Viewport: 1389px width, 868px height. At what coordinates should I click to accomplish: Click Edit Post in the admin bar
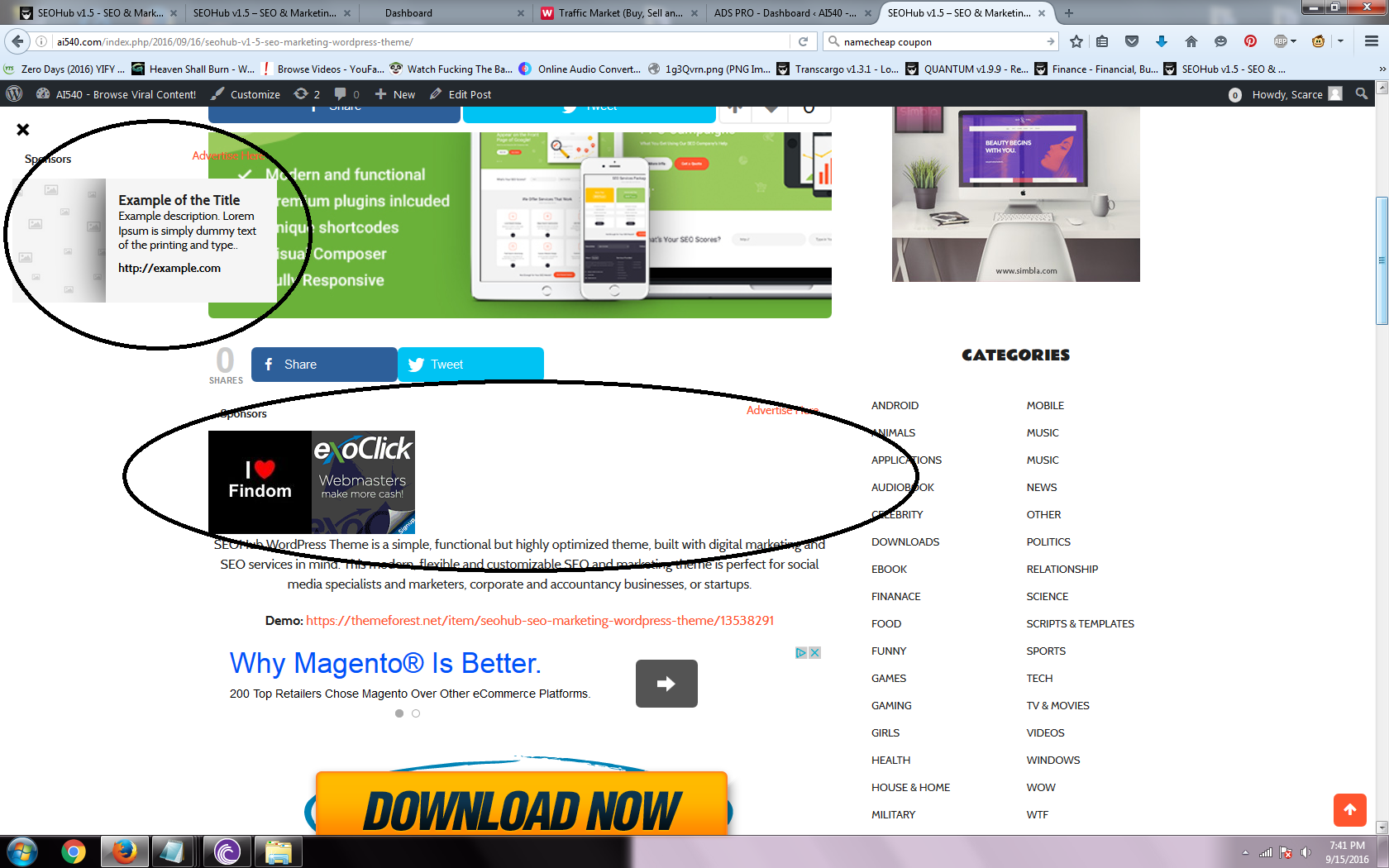pyautogui.click(x=461, y=94)
